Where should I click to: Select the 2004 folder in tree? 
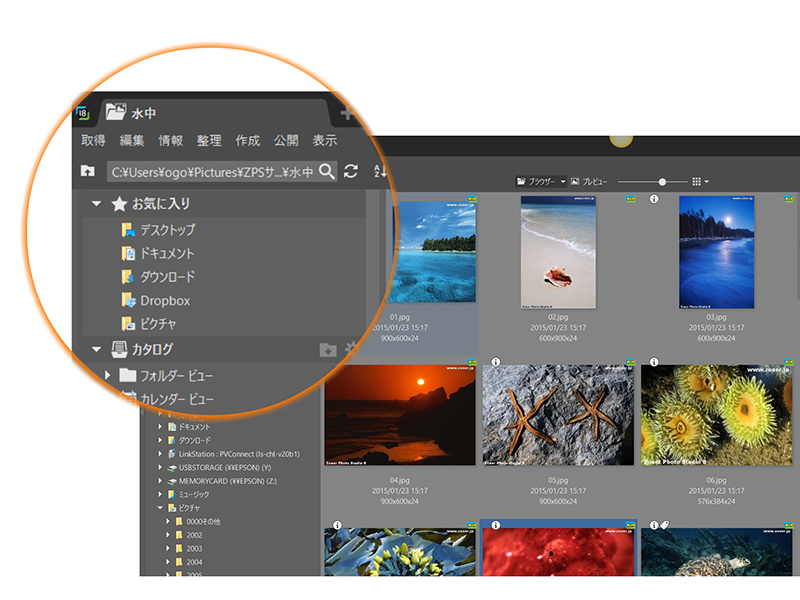pyautogui.click(x=194, y=562)
